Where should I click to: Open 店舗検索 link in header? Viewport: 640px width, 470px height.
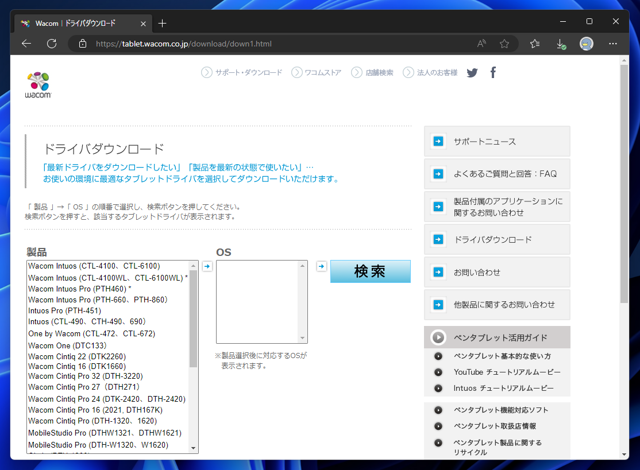coord(372,73)
